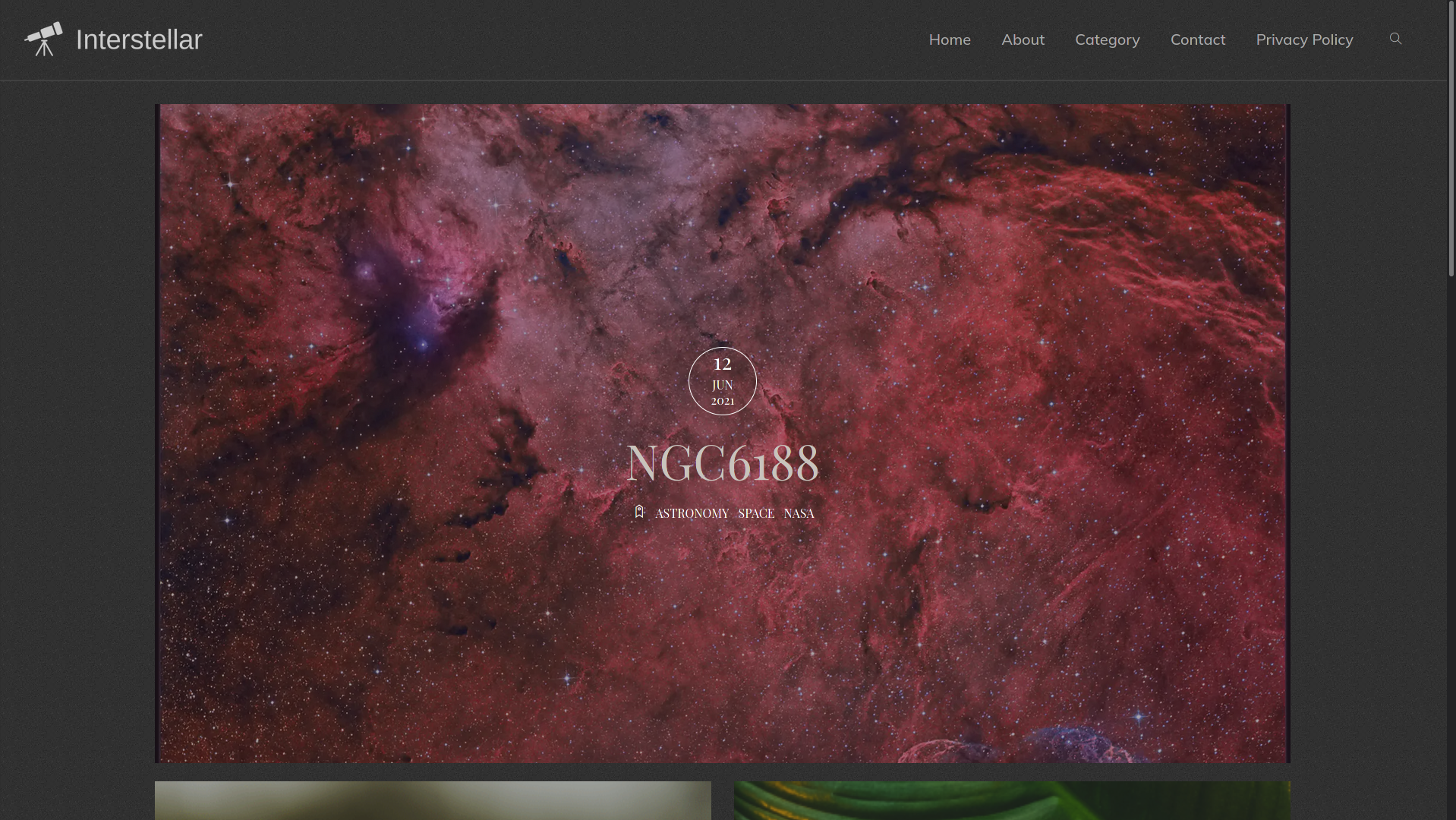
Task: Select the SPACE tag
Action: tap(756, 513)
